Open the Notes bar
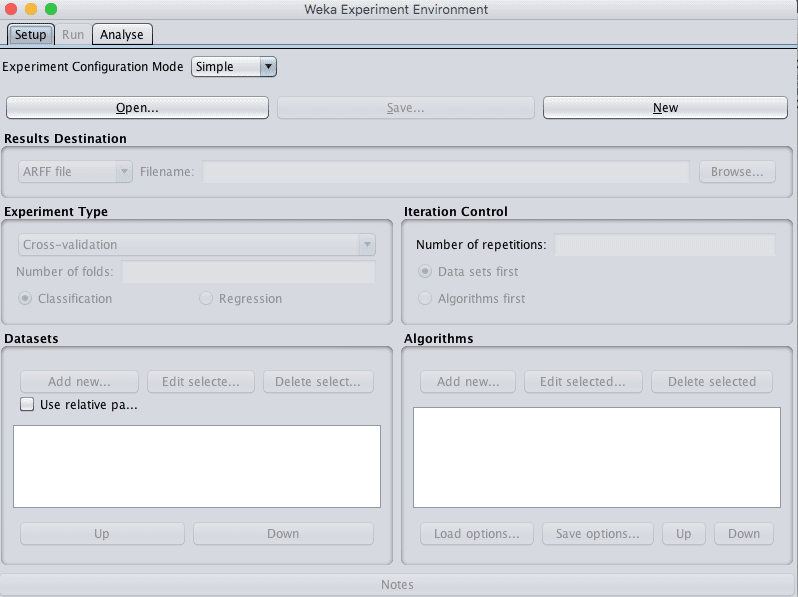798x597 pixels. [397, 584]
